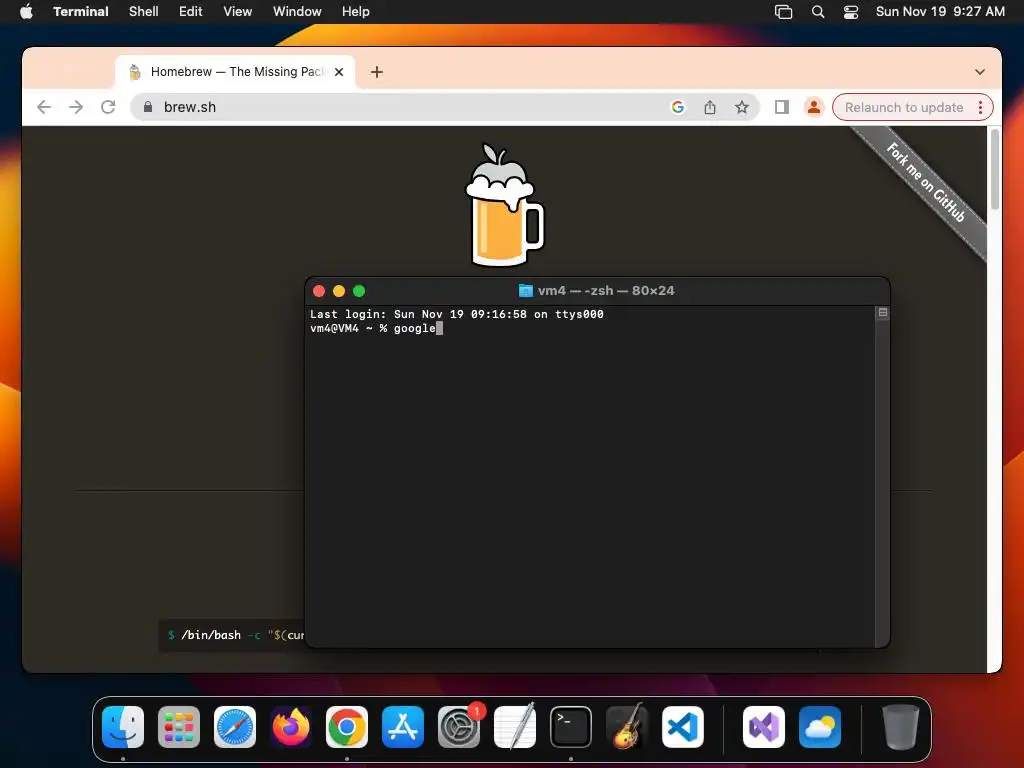Bookmark this tab with the star
Screen dimensions: 1024x768
(x=741, y=107)
